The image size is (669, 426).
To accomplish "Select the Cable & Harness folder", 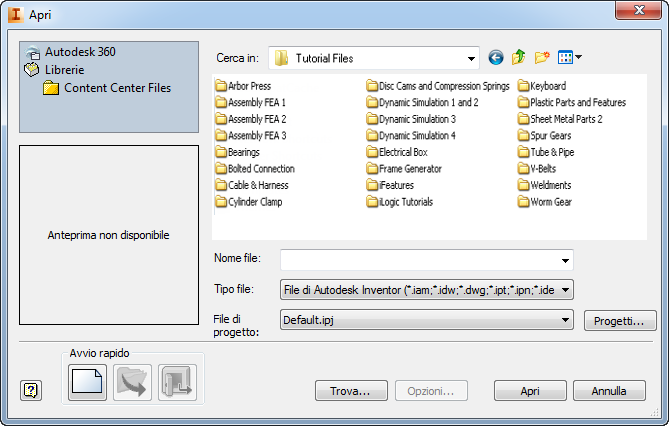I will pos(252,186).
